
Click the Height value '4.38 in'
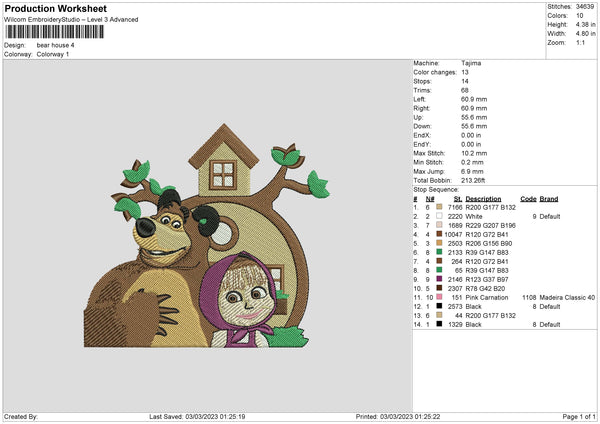(585, 24)
